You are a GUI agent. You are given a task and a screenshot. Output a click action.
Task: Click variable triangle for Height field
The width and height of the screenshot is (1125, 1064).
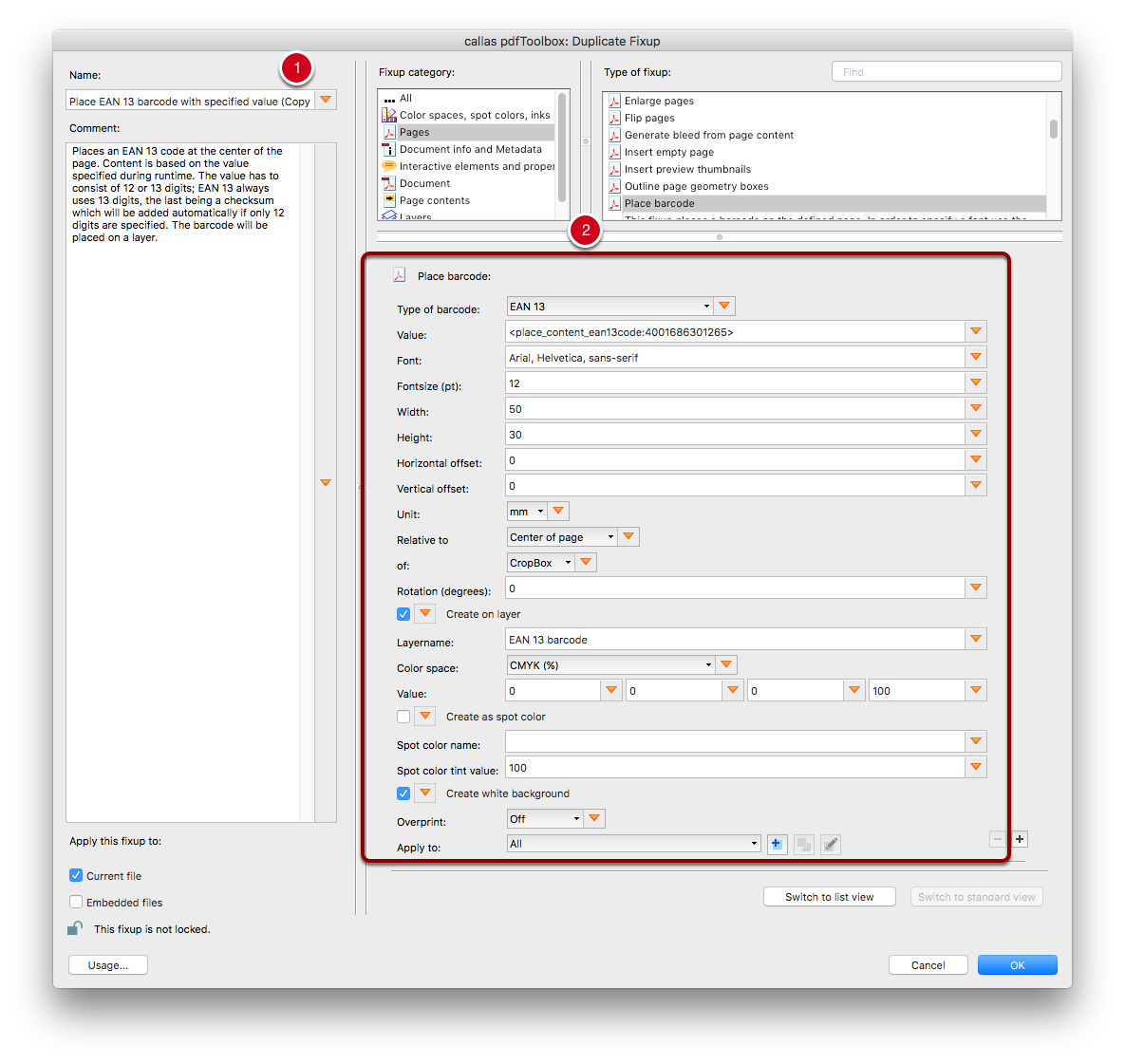pyautogui.click(x=976, y=434)
